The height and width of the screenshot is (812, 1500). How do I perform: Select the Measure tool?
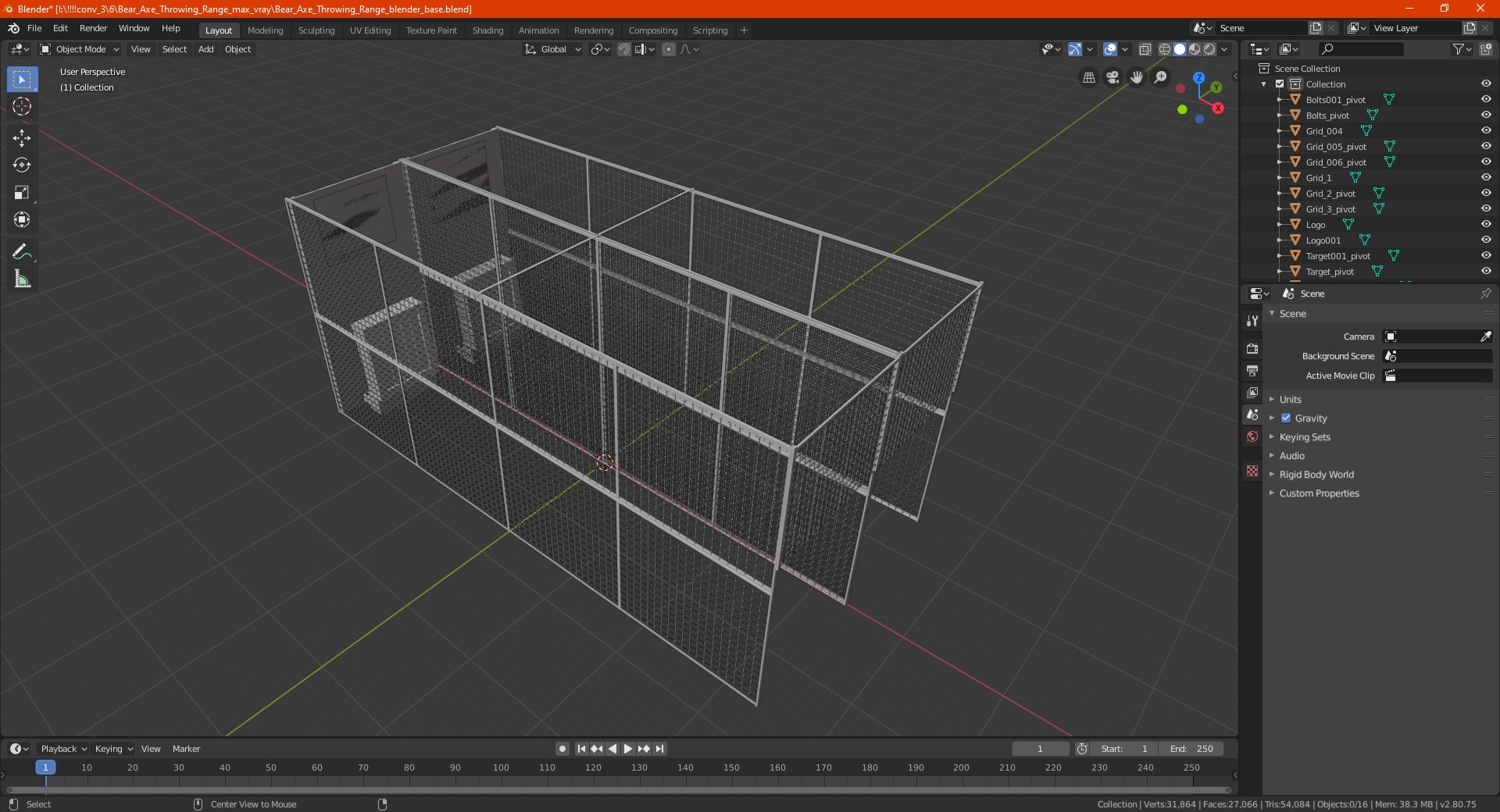[x=22, y=279]
